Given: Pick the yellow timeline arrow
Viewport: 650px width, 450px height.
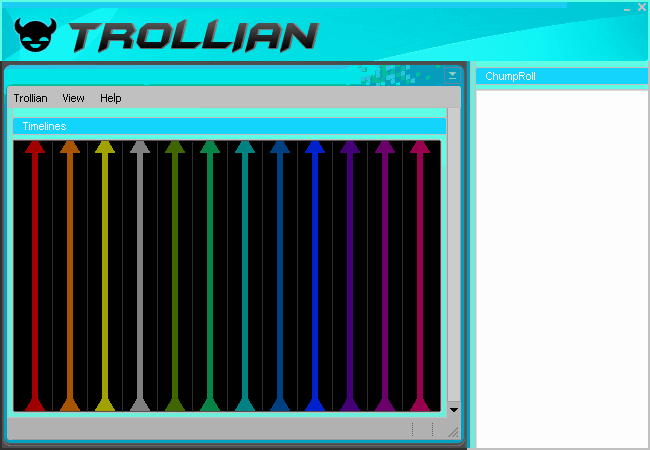Looking at the screenshot, I should [105, 275].
